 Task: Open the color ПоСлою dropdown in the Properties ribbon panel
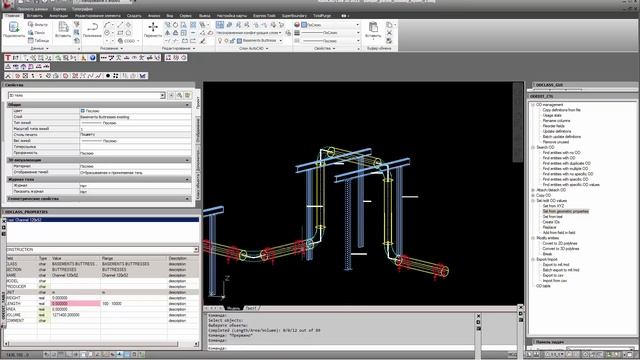click(x=358, y=25)
